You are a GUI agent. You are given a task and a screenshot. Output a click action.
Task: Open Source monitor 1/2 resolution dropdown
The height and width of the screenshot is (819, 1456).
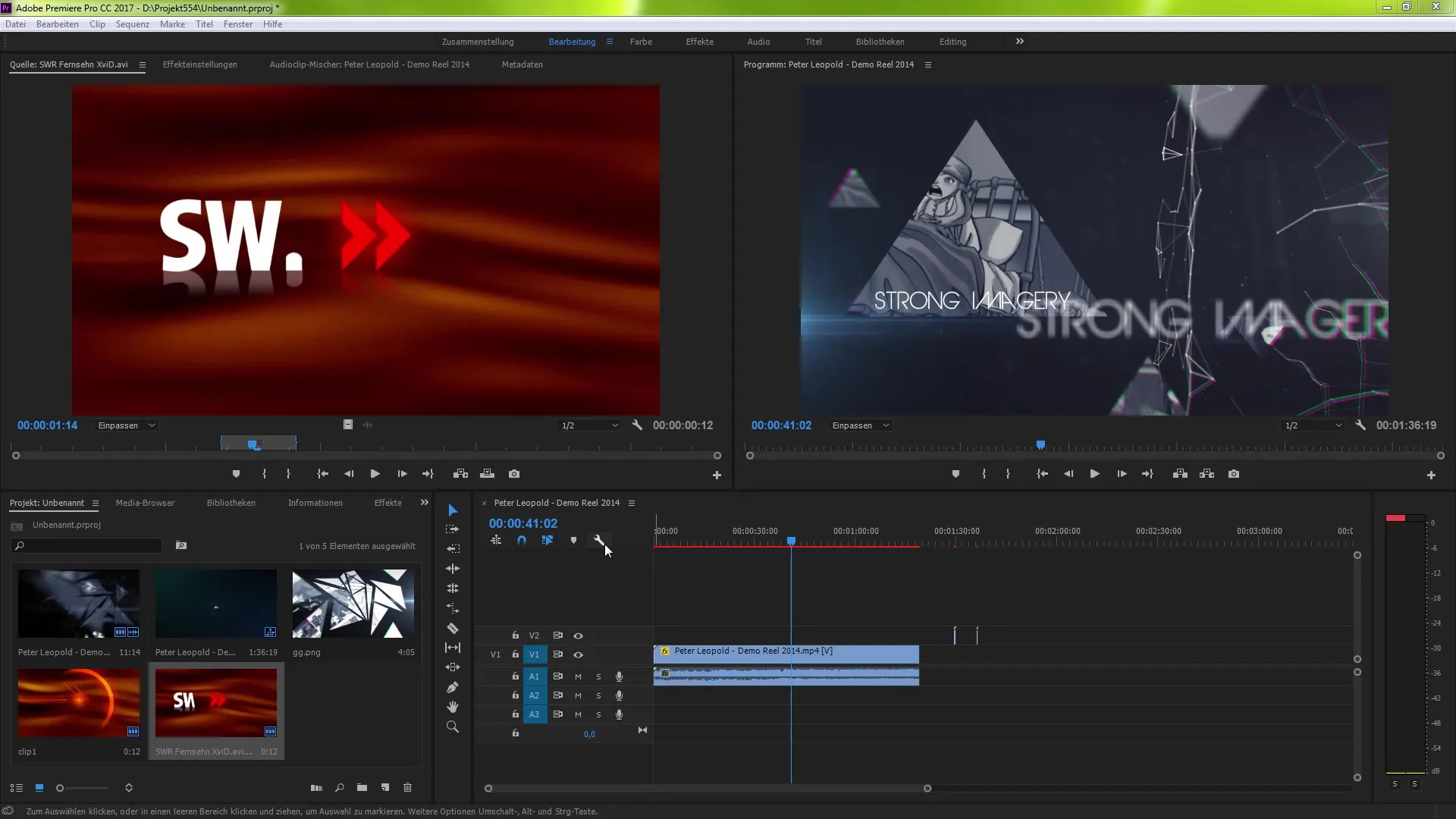(589, 425)
